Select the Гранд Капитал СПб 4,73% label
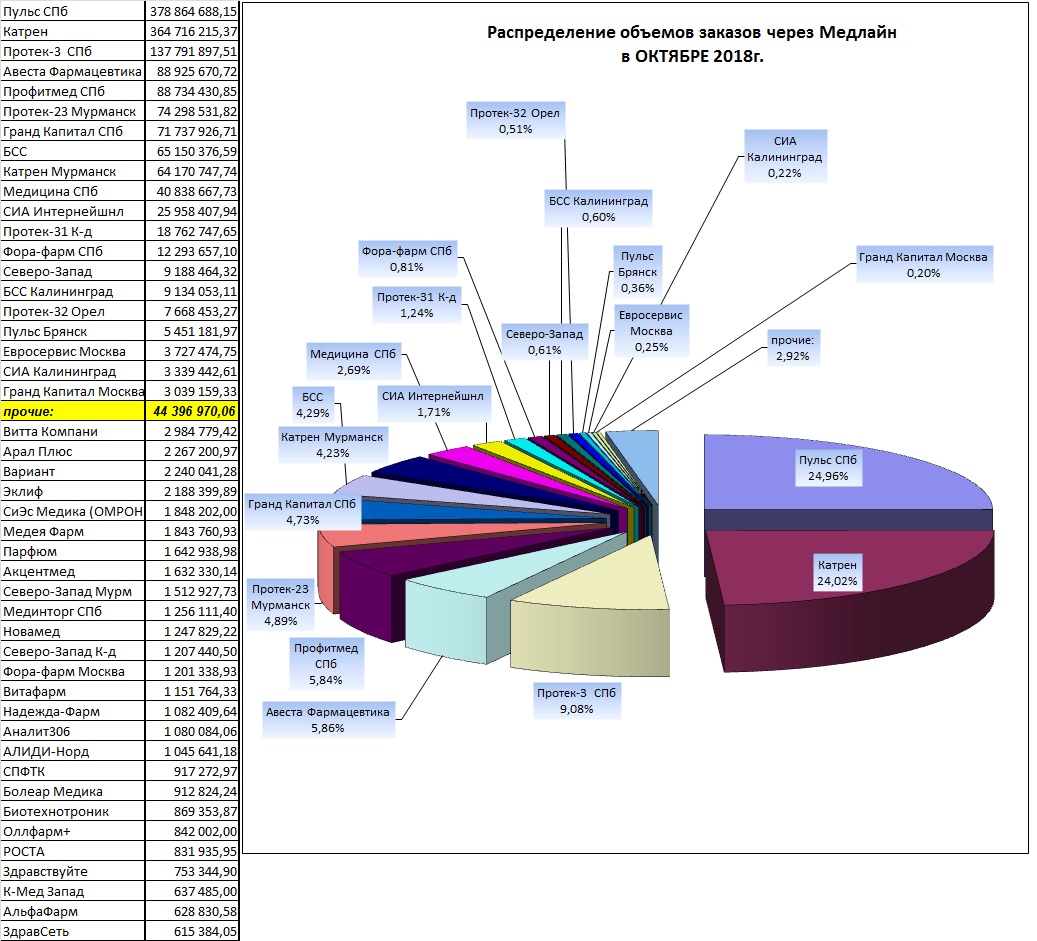Viewport: 1037px width, 941px height. (x=302, y=512)
